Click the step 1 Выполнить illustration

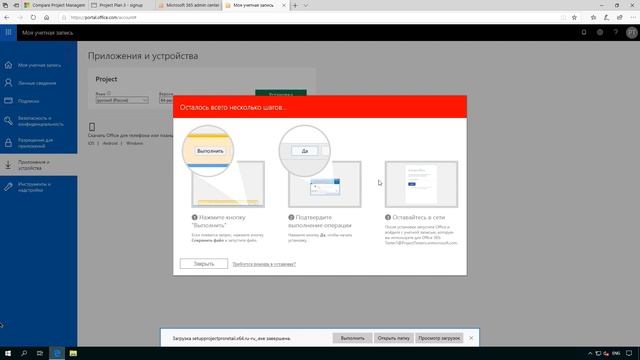point(224,166)
